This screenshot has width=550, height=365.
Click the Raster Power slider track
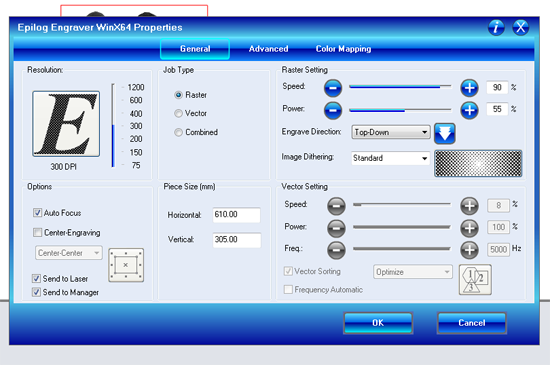(x=400, y=110)
